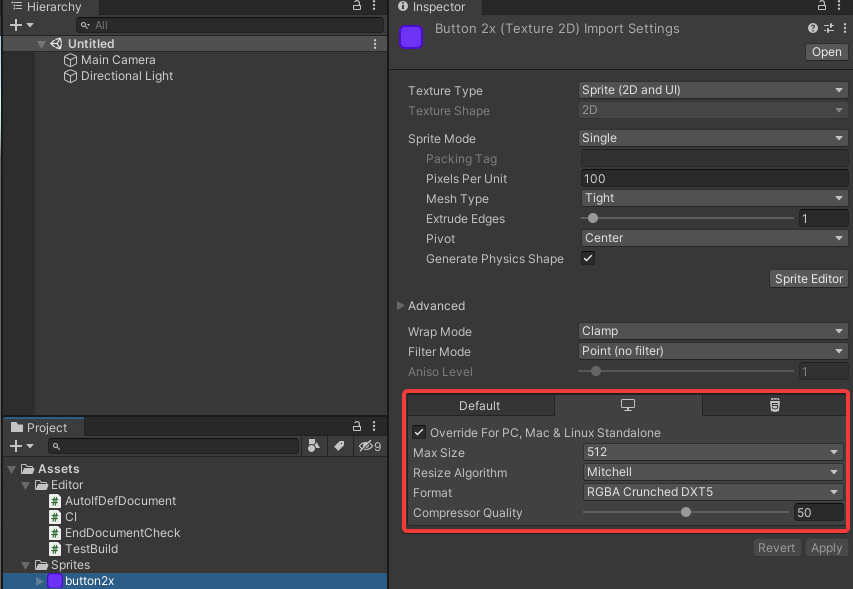This screenshot has width=853, height=589.
Task: Toggle hidden packages visibility in Project panel
Action: coord(369,446)
